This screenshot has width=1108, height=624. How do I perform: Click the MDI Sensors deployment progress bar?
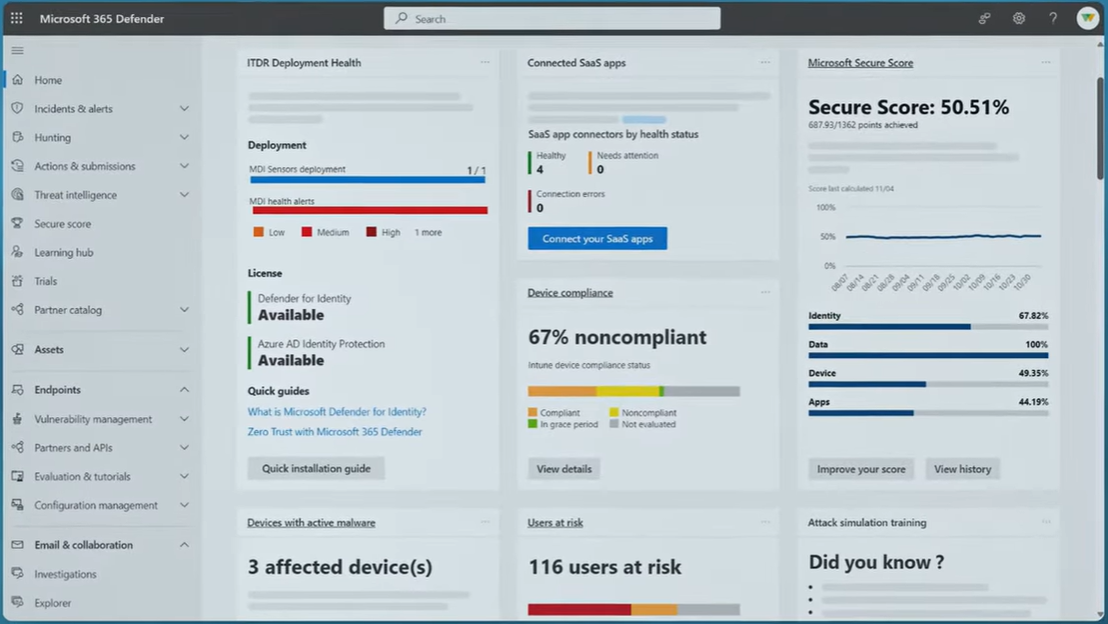click(367, 179)
